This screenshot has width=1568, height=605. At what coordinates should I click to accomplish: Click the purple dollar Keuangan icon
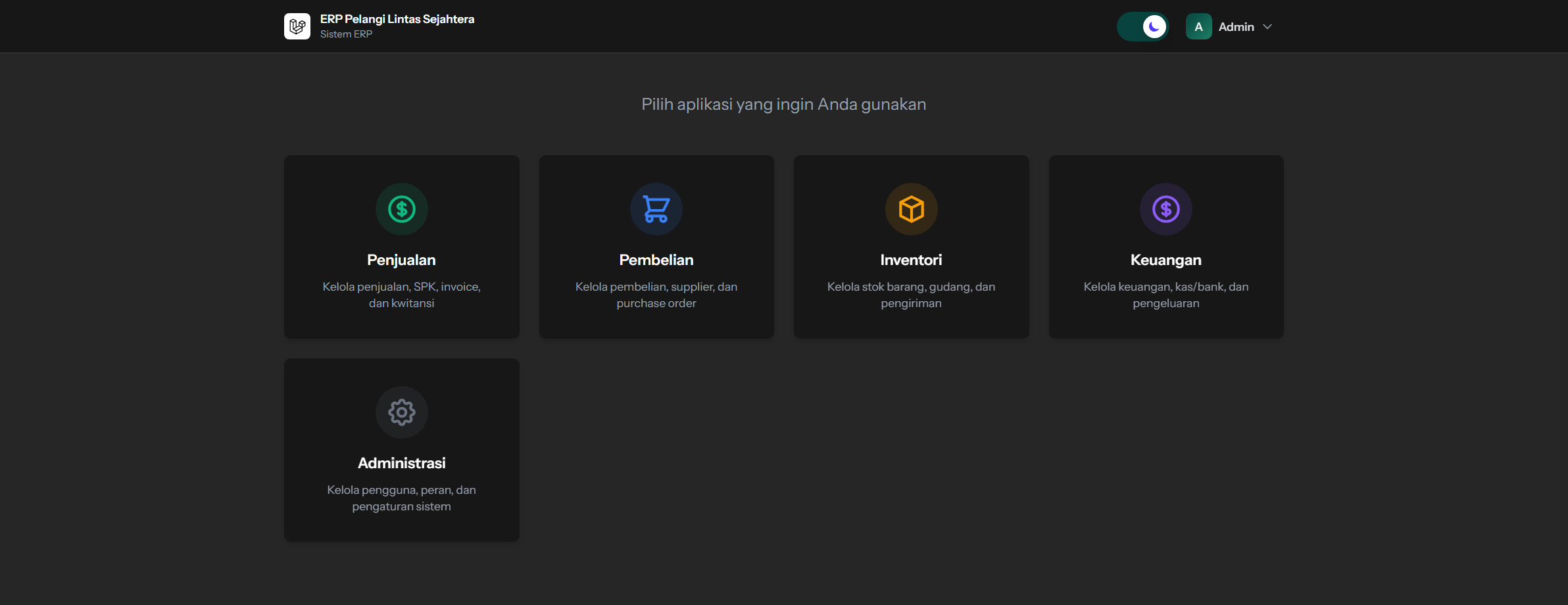click(1165, 209)
